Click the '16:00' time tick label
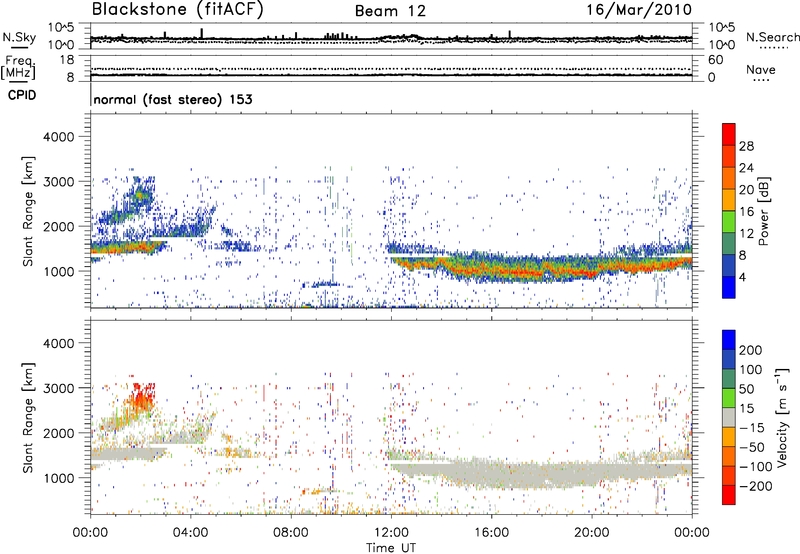Viewport: 800px width, 554px height. (491, 533)
